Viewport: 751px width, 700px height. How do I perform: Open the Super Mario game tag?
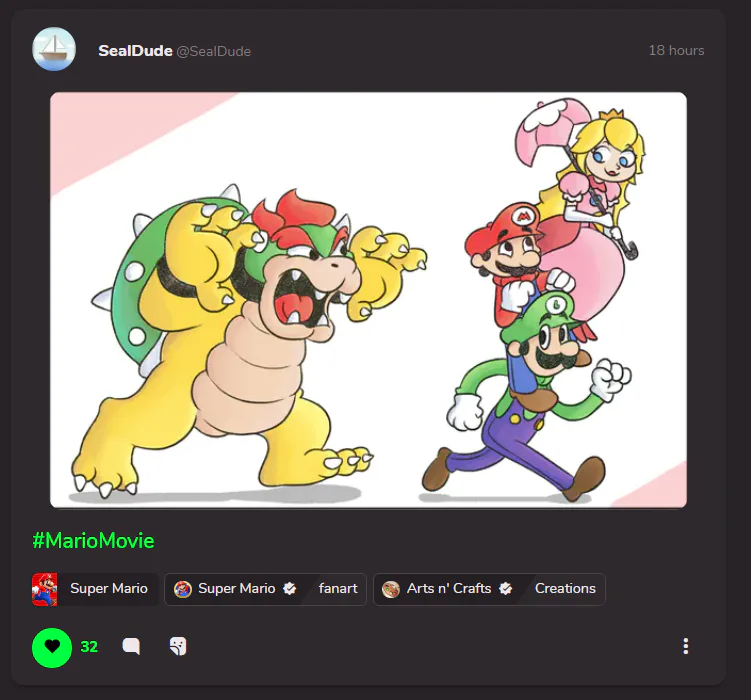[x=95, y=589]
